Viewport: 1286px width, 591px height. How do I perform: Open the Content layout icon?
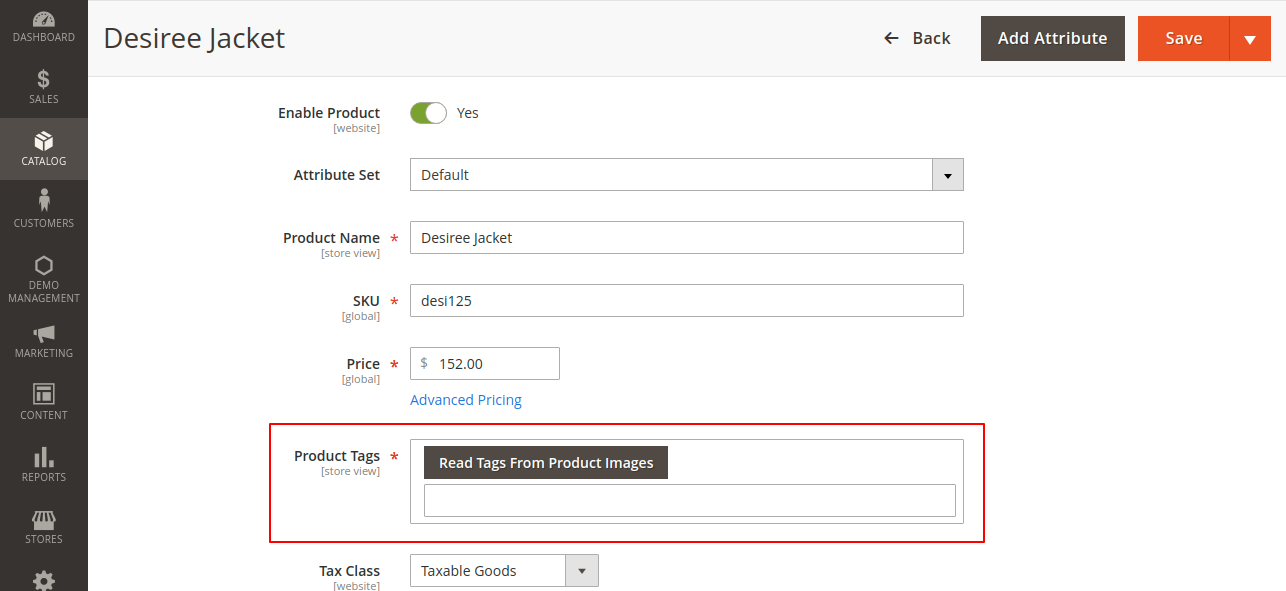click(43, 394)
